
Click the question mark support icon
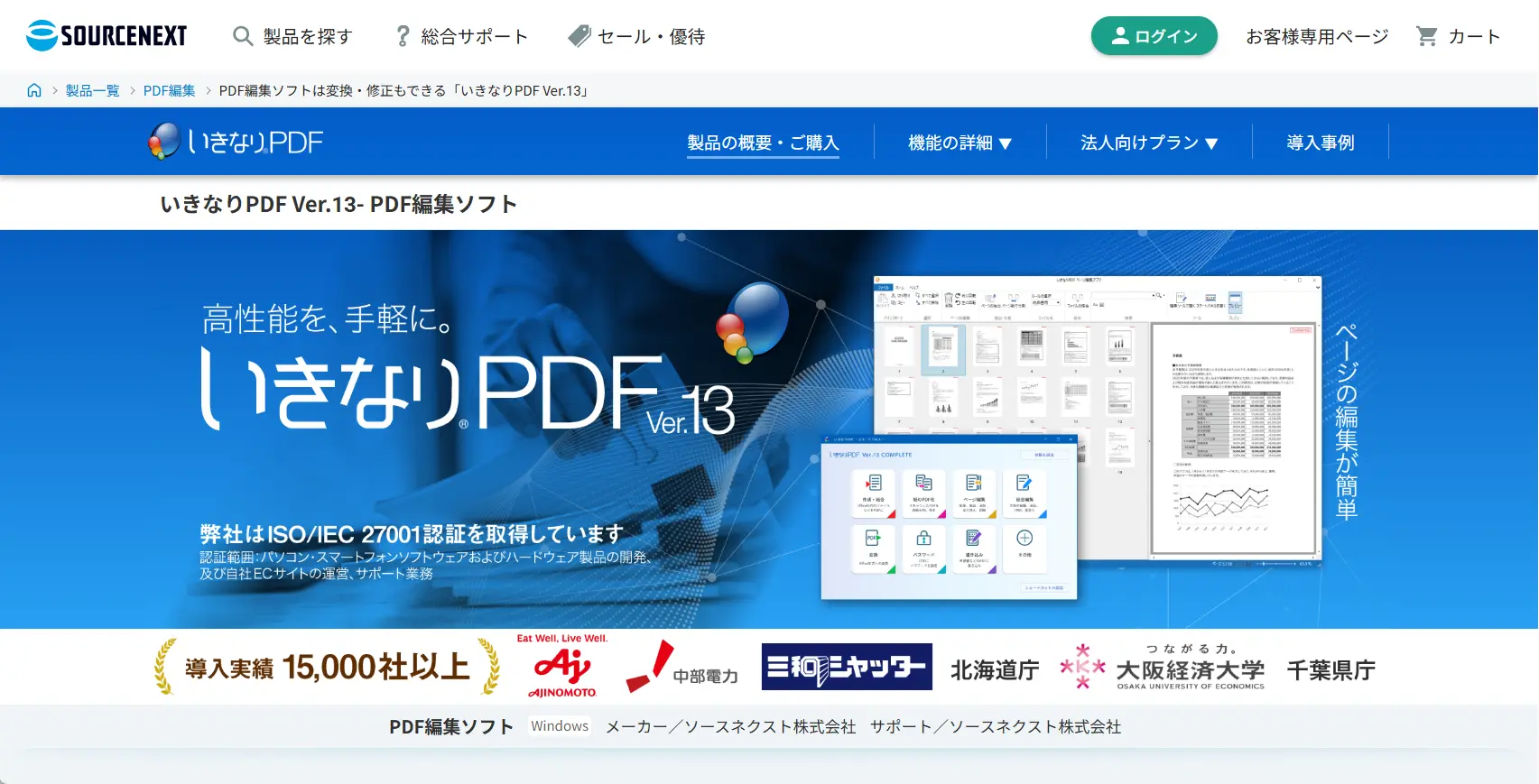click(x=403, y=36)
